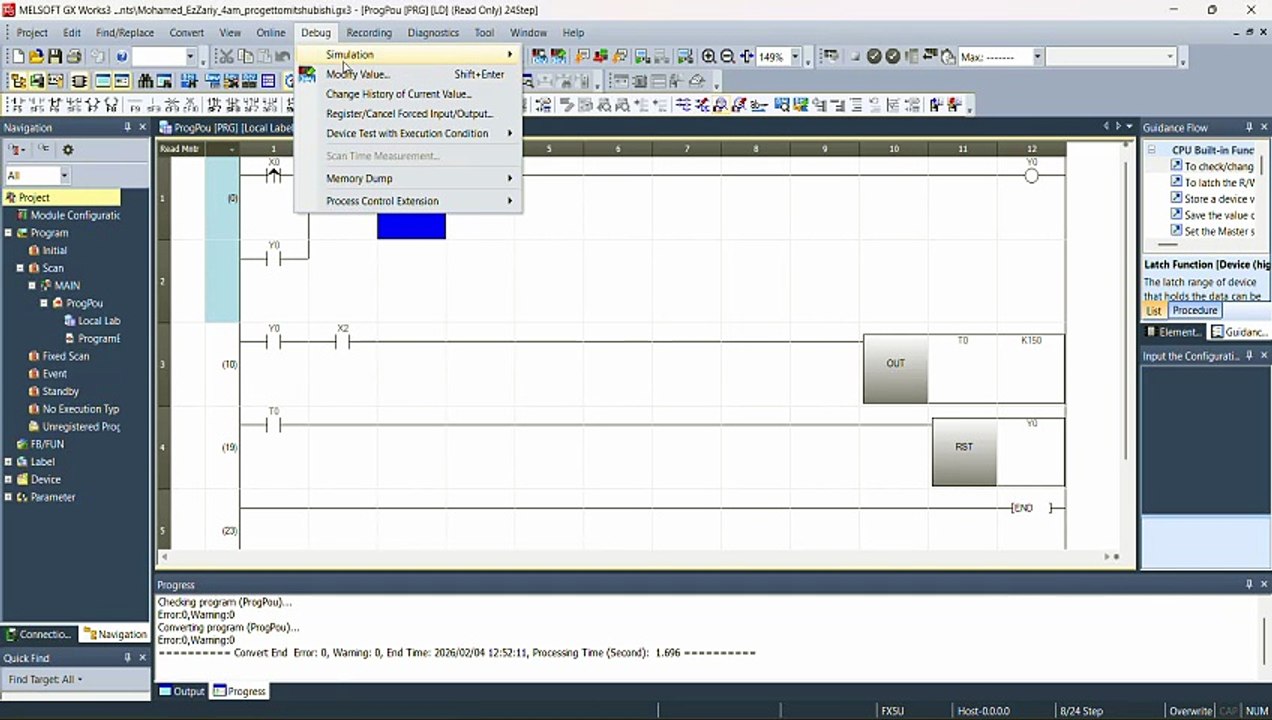The image size is (1272, 720).
Task: Open 'Store a device v' guidance link
Action: 1212,199
